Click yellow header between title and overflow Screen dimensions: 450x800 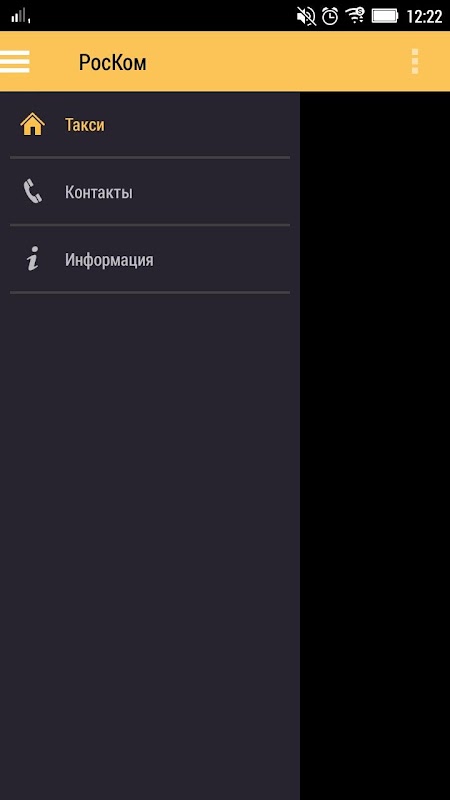point(278,62)
